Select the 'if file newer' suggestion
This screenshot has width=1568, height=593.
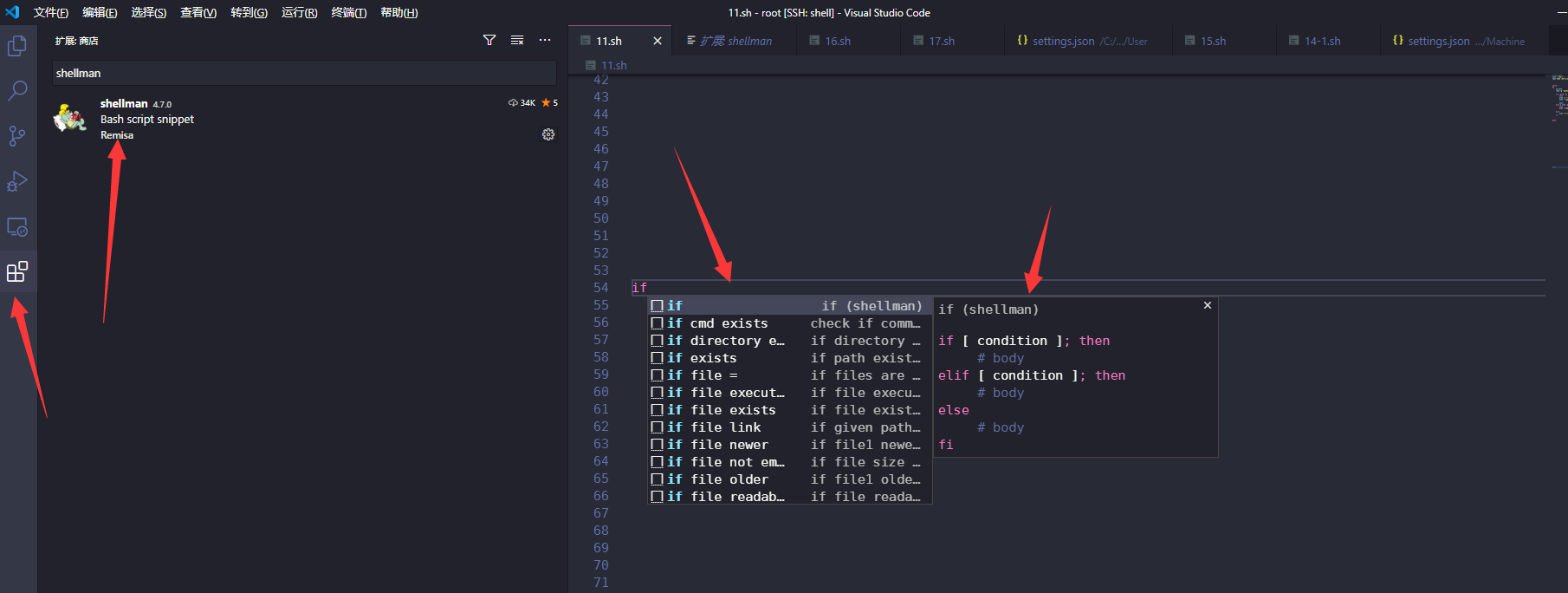[x=790, y=444]
